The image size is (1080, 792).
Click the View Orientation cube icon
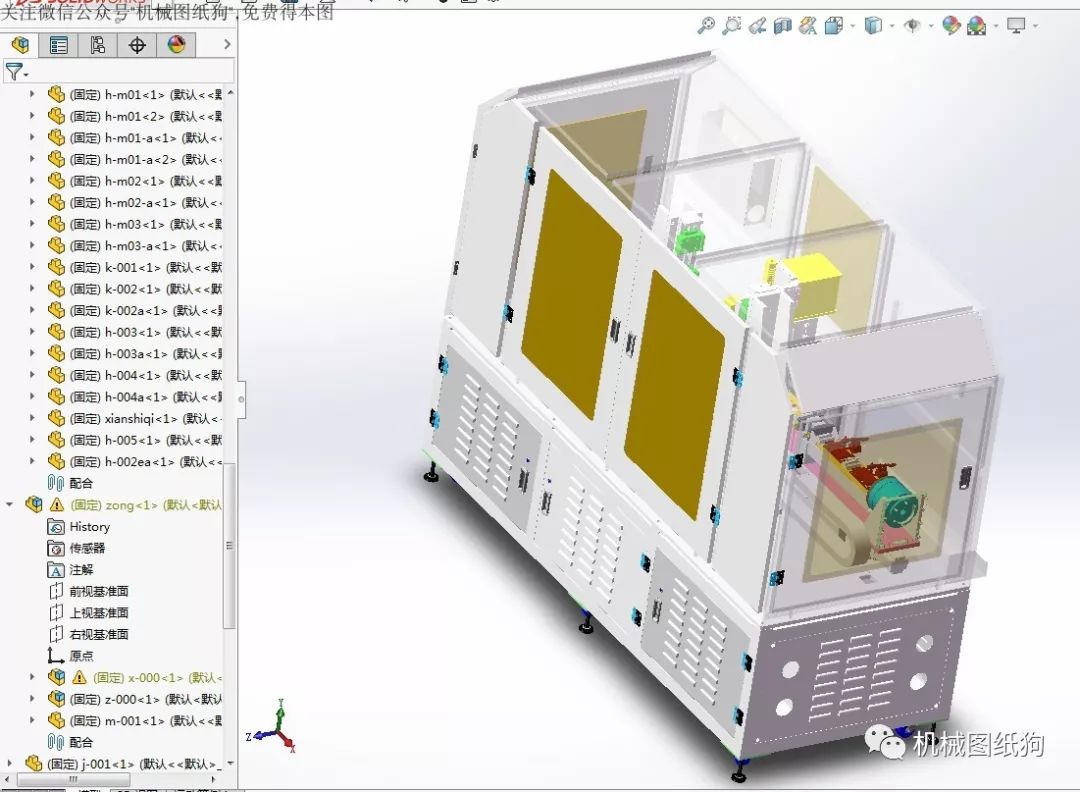(834, 26)
